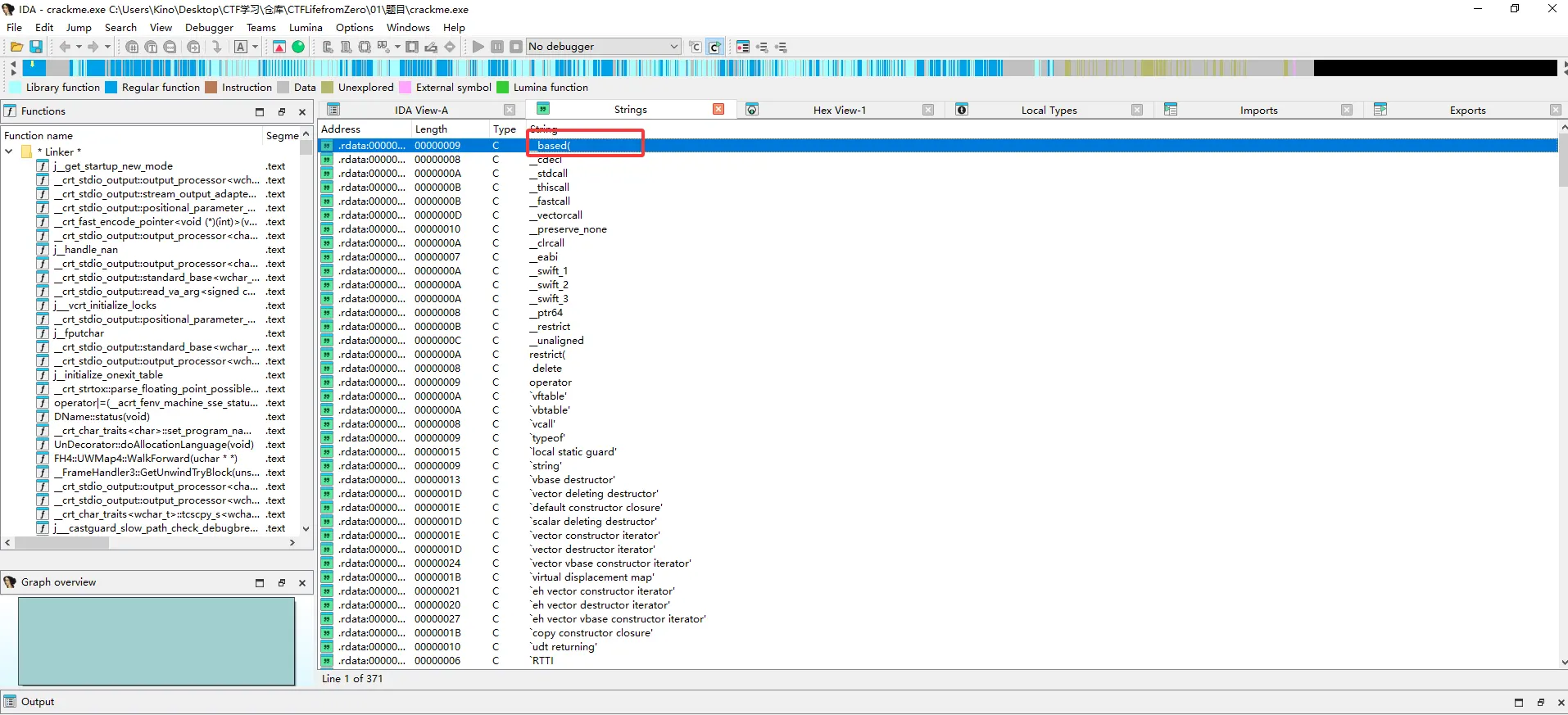Open the Search menu
1568x715 pixels.
point(120,27)
